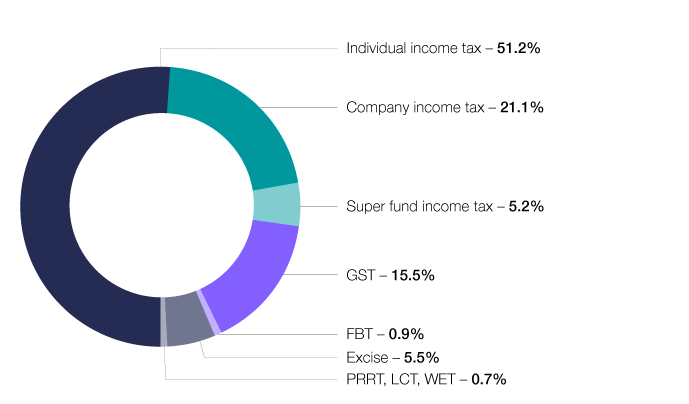Viewport: 689px width, 404px height.
Task: Click the 'Excise' label text
Action: pos(366,357)
